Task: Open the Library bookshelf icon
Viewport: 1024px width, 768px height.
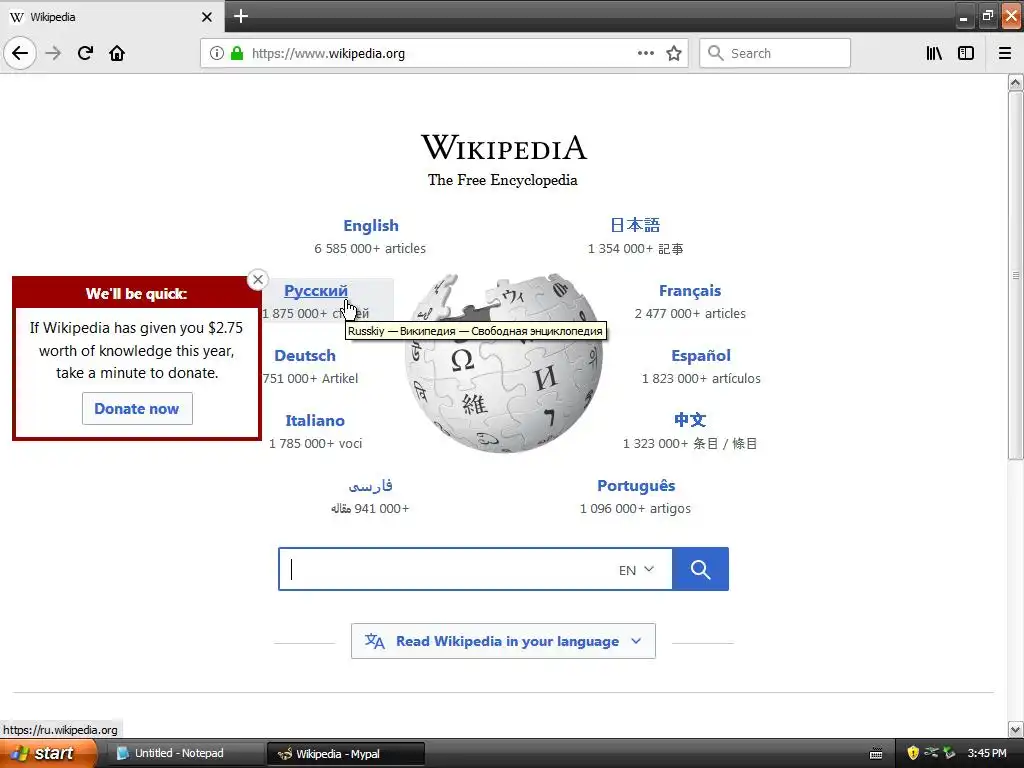Action: 934,53
